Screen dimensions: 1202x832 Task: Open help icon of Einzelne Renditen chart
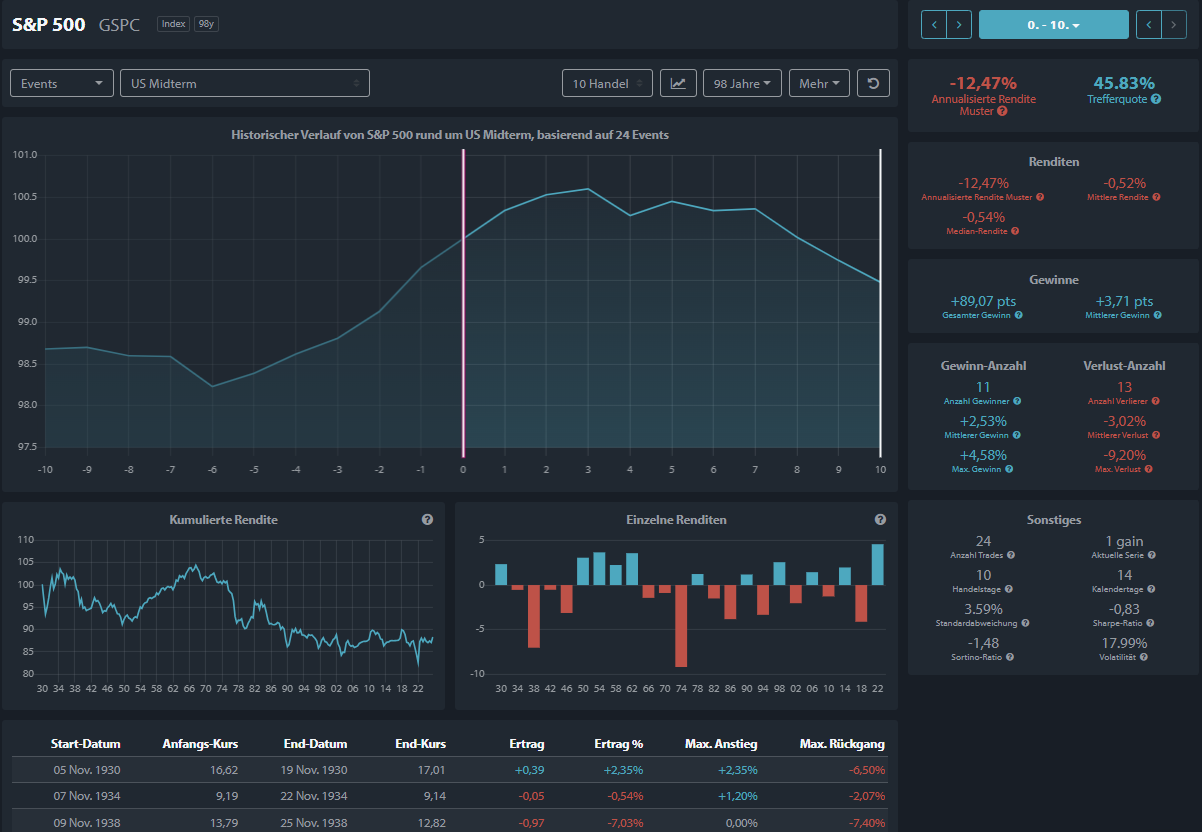point(880,520)
